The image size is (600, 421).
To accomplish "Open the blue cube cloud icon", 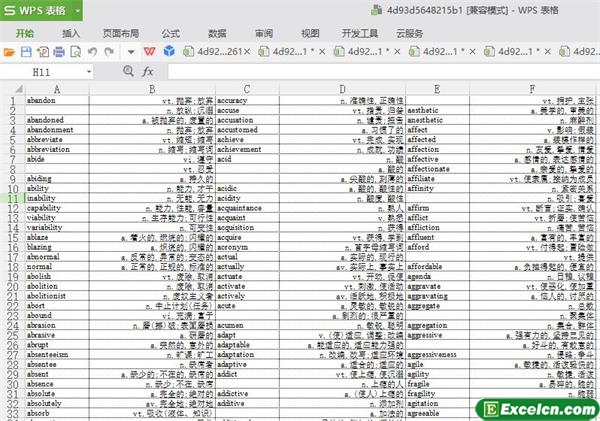I will pyautogui.click(x=169, y=51).
